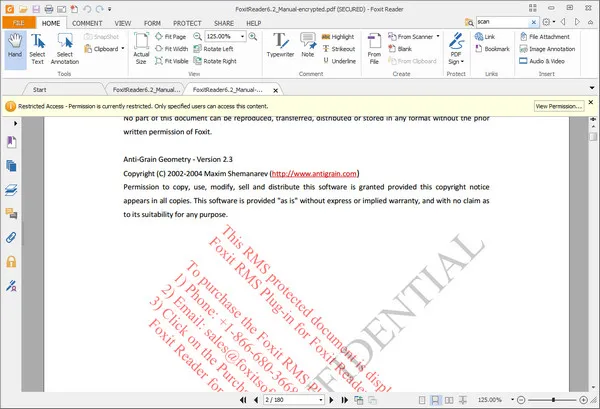This screenshot has width=600, height=409.
Task: Click the Open folder icon in title bar
Action: pos(23,9)
